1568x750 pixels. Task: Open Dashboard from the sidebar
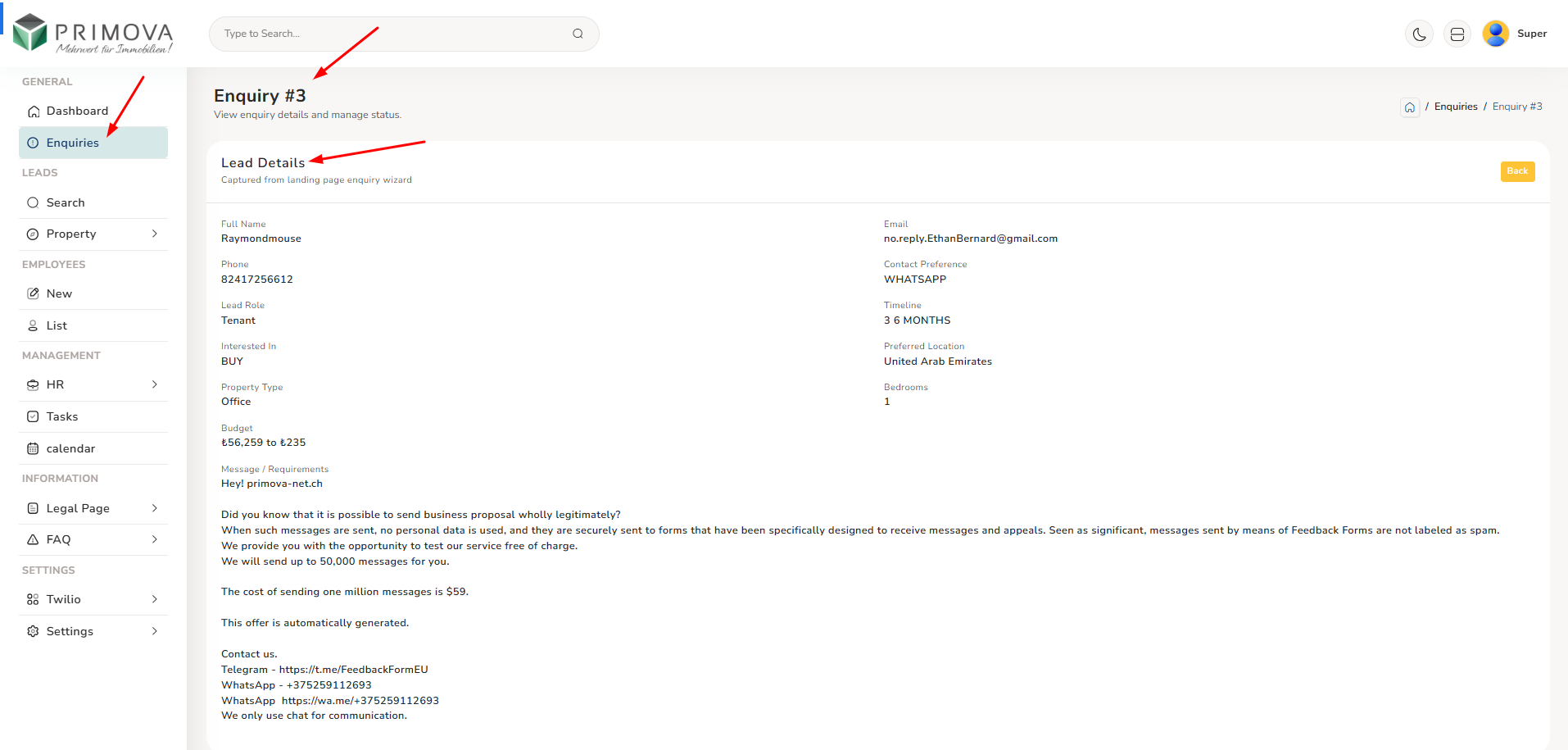click(x=77, y=111)
